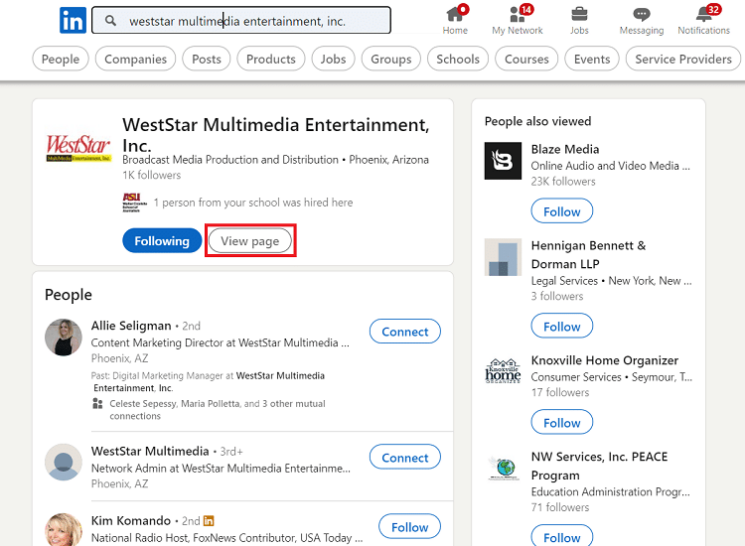Screen dimensions: 745x546
Task: Filter results by People
Action: click(x=60, y=59)
